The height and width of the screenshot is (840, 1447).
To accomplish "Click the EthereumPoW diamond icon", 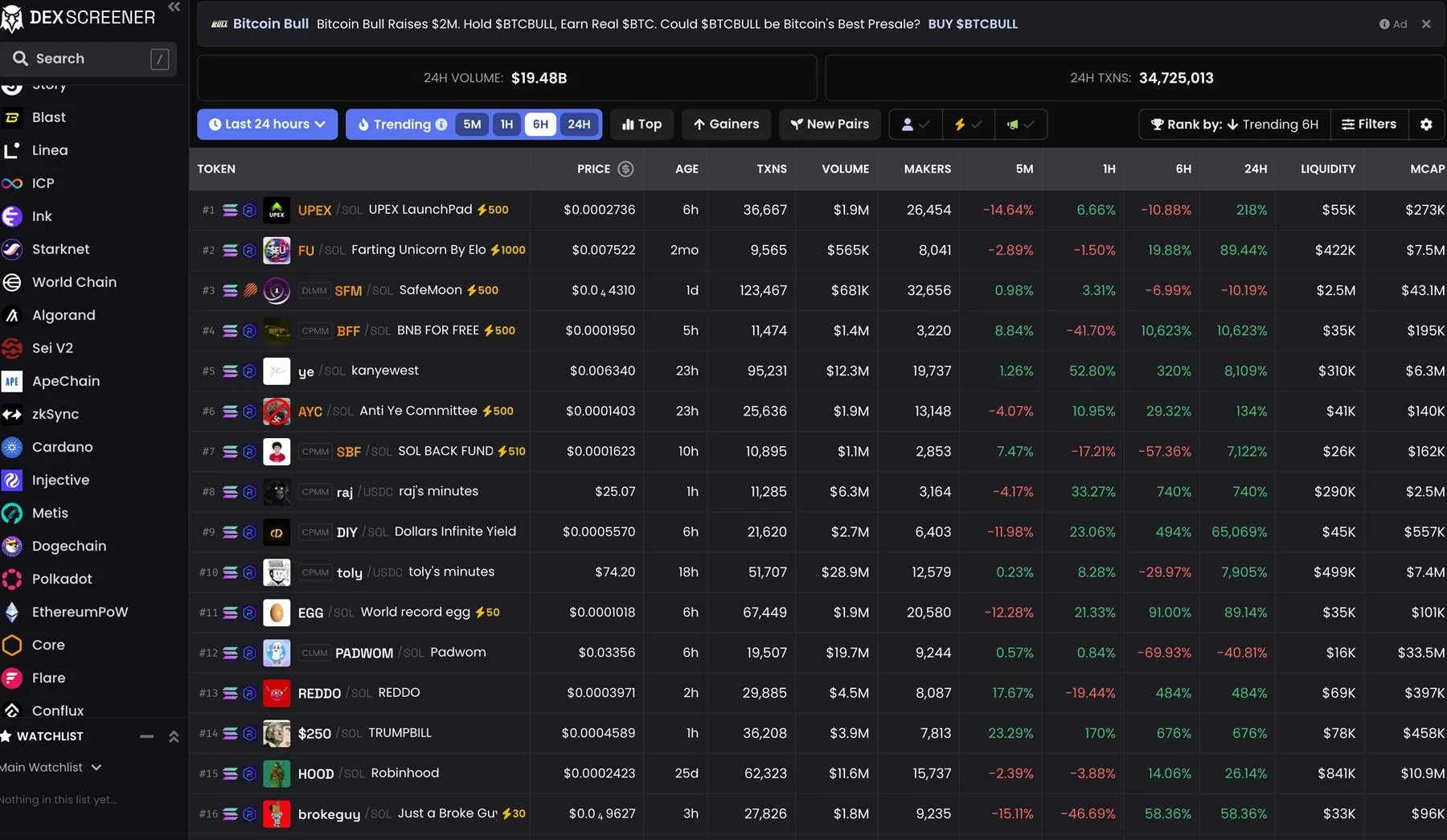I will click(x=12, y=612).
